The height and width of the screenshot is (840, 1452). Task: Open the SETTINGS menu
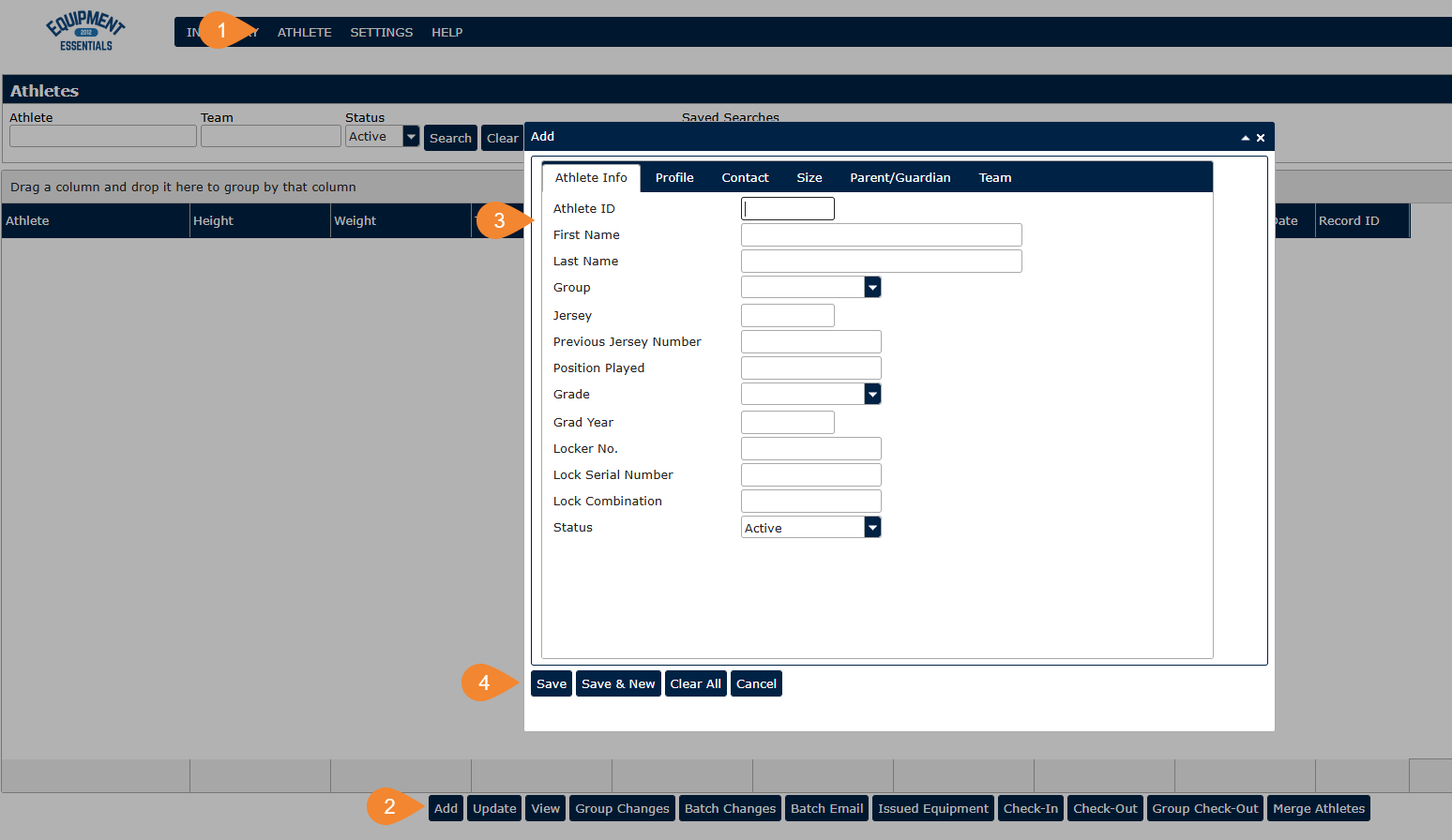coord(382,32)
